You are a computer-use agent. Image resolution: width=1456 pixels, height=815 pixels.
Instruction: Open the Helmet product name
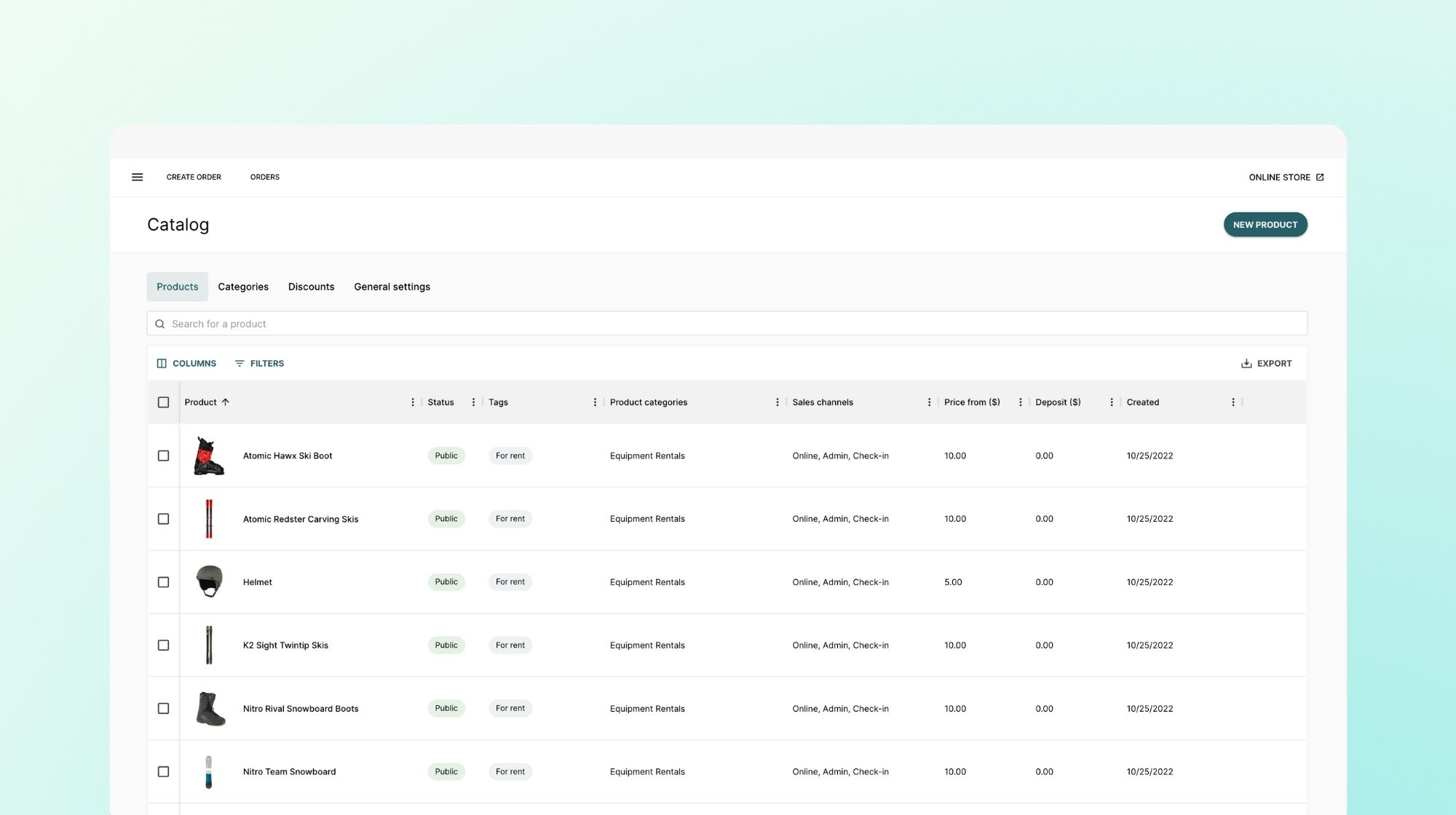click(258, 582)
